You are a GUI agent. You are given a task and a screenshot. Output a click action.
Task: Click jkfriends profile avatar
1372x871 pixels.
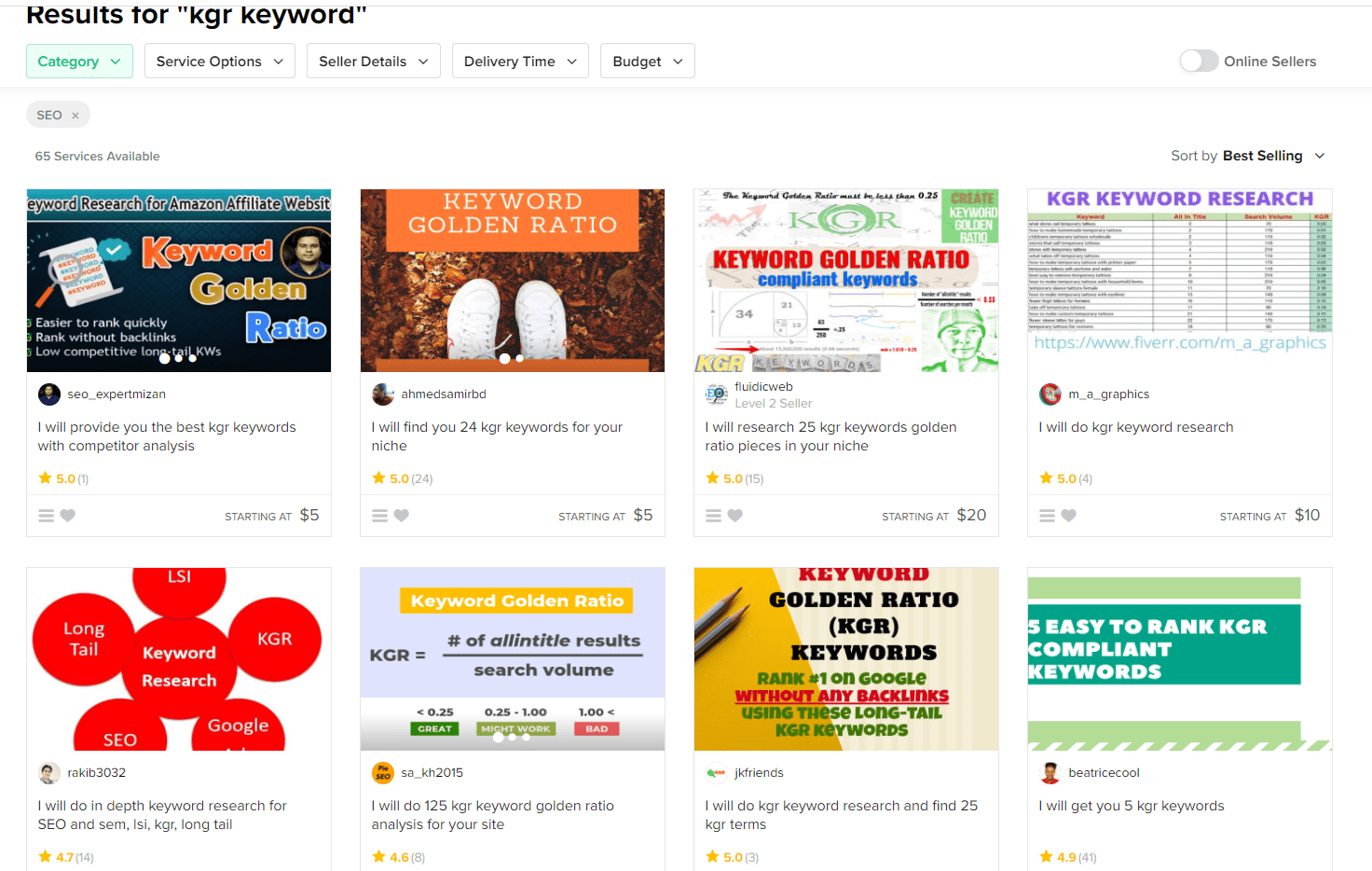[717, 773]
